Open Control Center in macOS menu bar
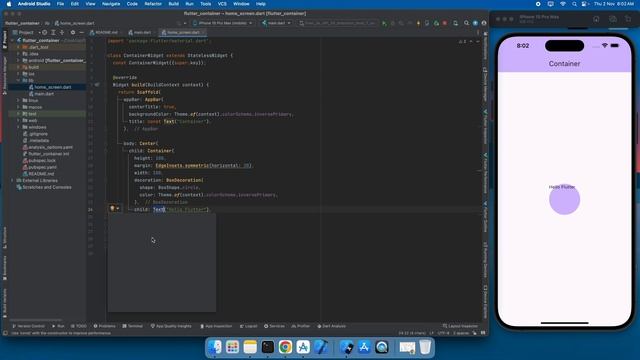Viewport: 640px width, 360px height. [585, 4]
